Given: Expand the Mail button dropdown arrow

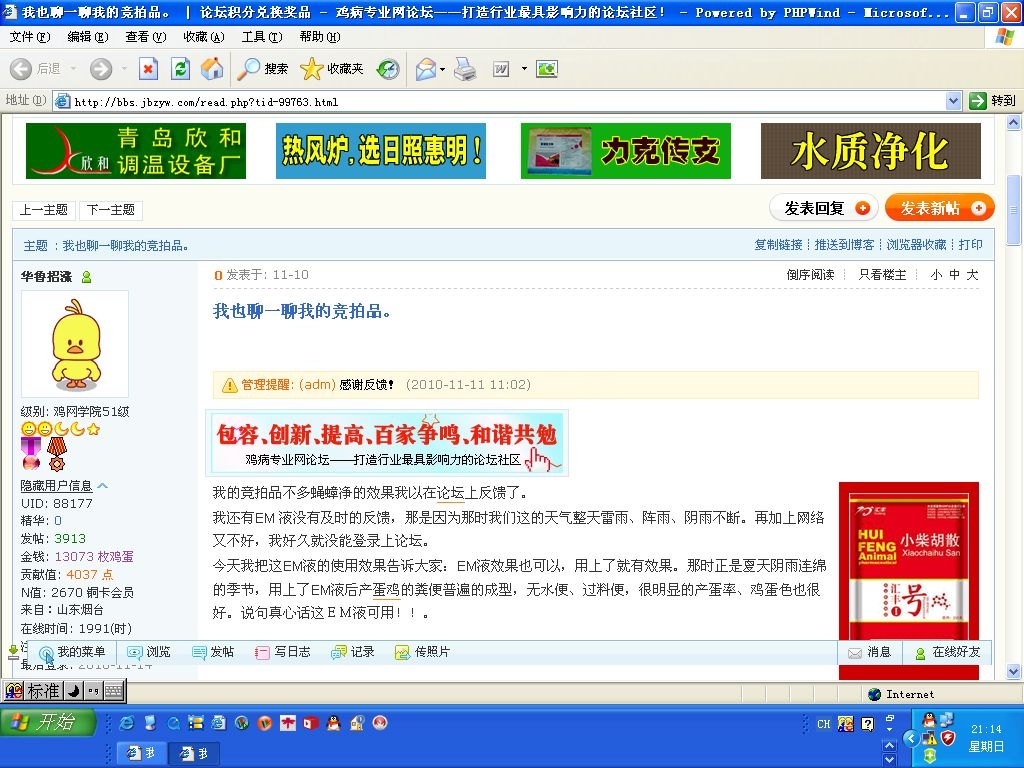Looking at the screenshot, I should point(441,69).
